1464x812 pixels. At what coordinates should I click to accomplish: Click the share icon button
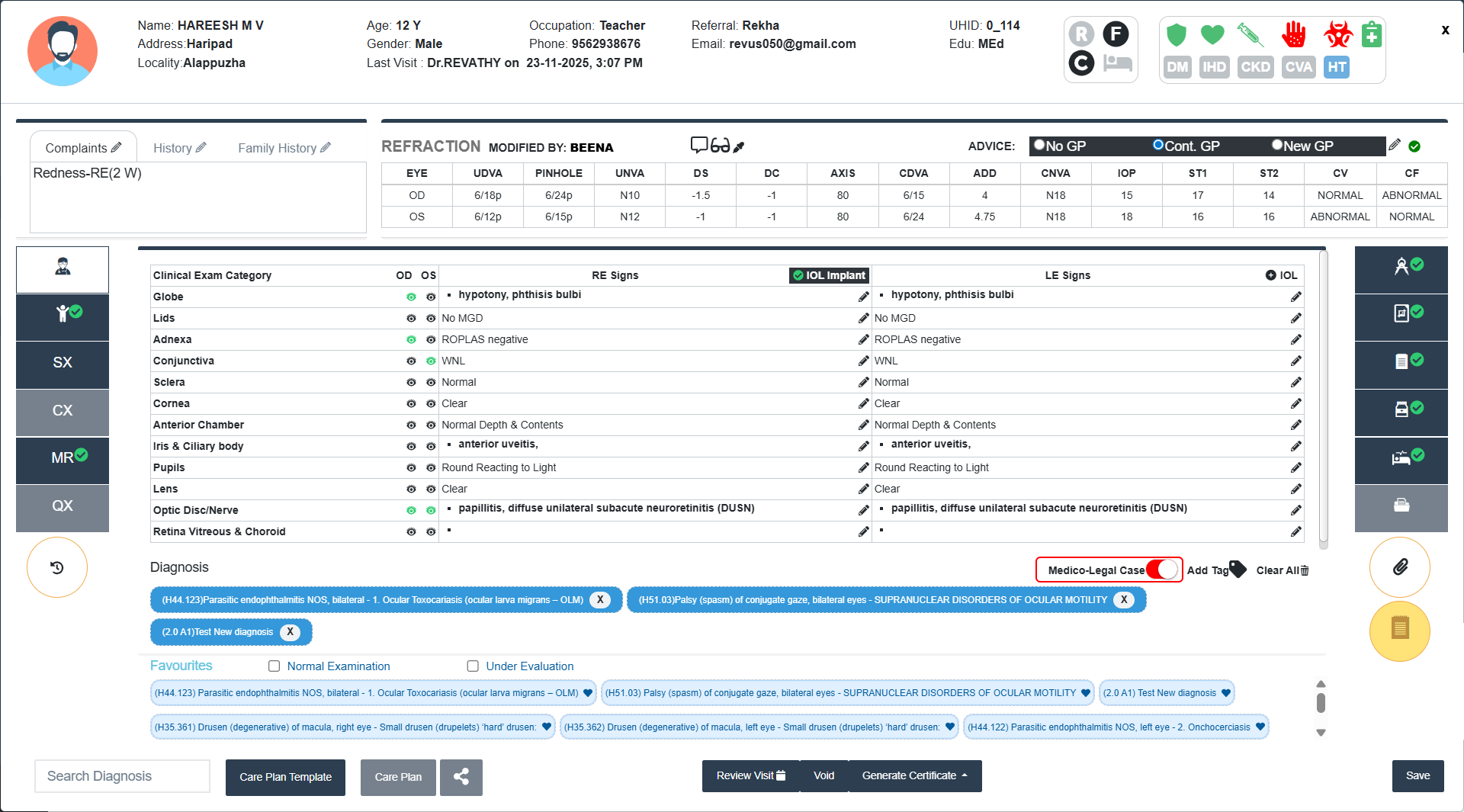click(x=461, y=777)
